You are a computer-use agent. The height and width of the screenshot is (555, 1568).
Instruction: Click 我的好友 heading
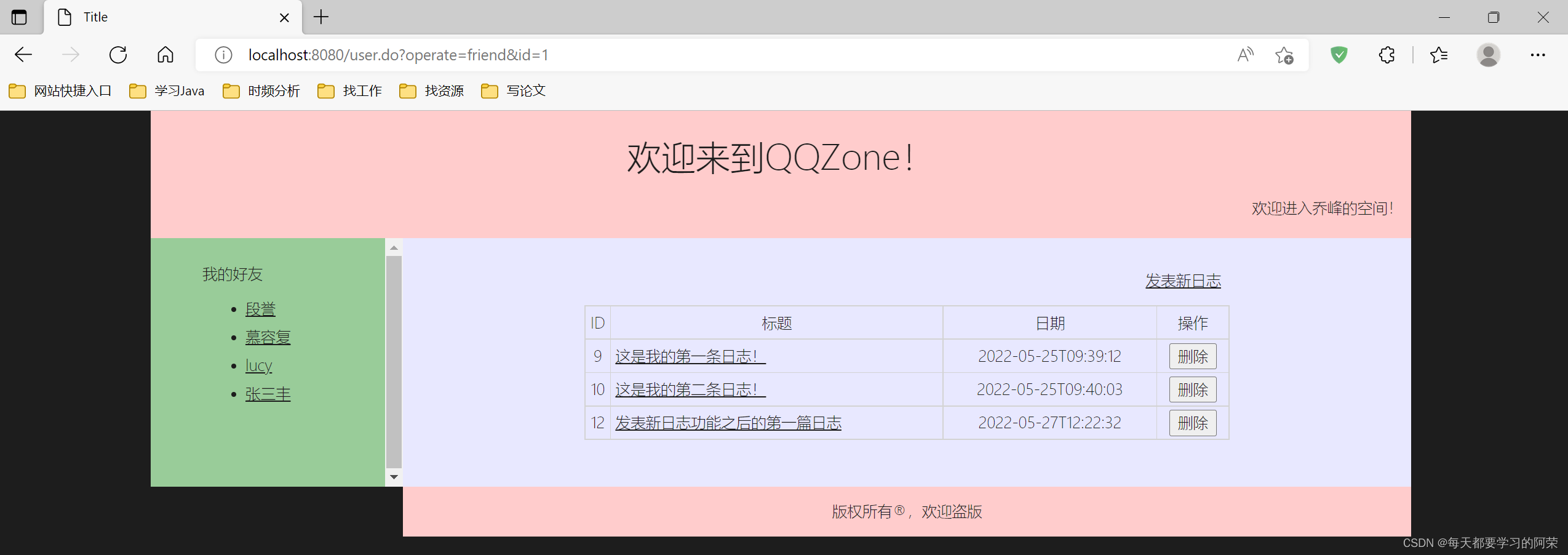[233, 274]
